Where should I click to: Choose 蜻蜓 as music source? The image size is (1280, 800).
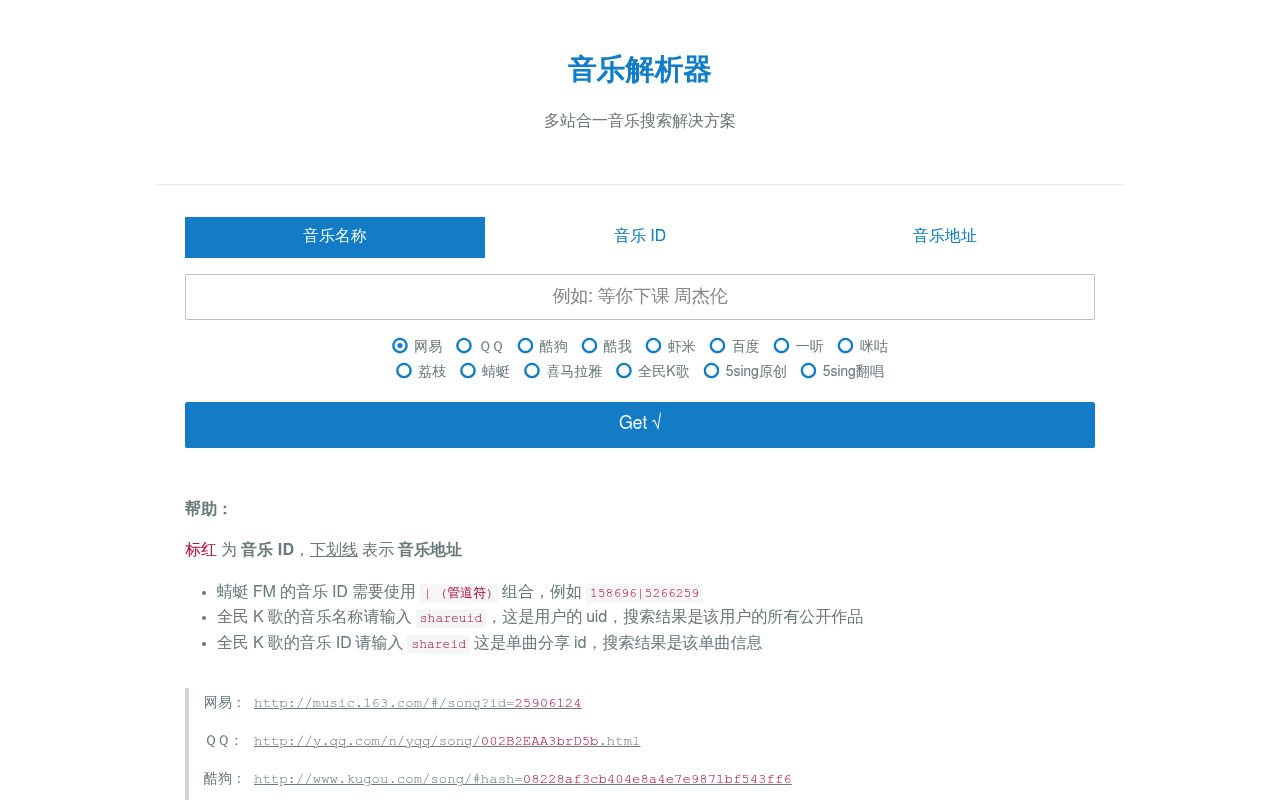468,371
